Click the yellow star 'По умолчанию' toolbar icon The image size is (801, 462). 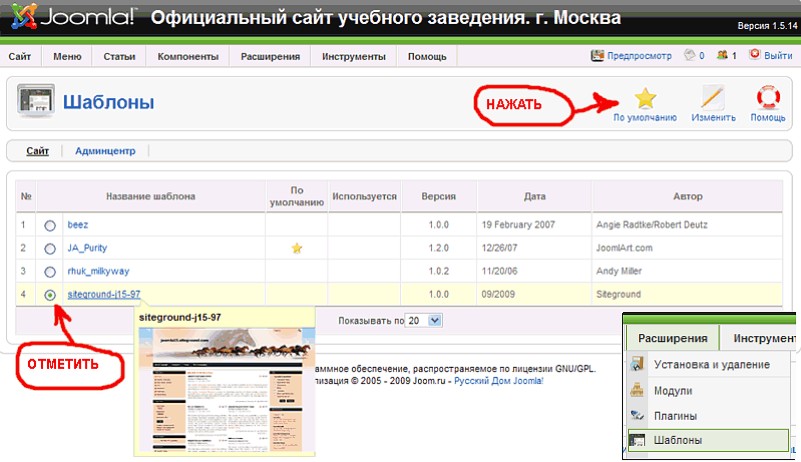[x=645, y=98]
